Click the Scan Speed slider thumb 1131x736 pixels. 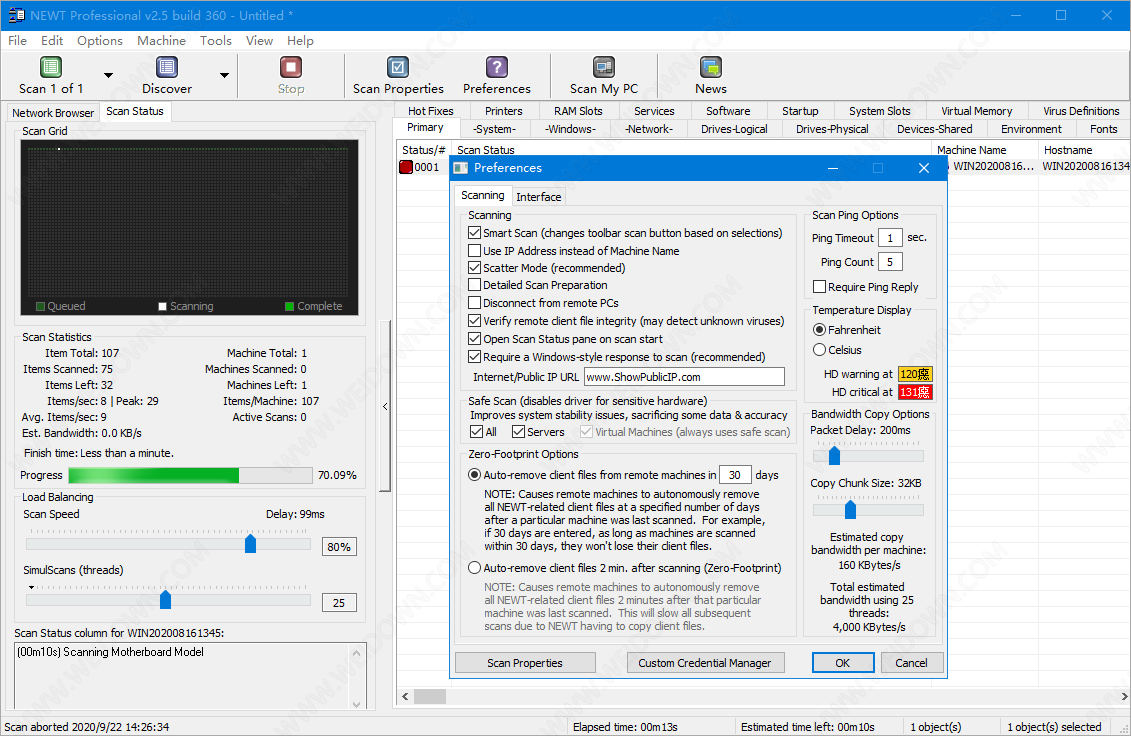coord(250,543)
